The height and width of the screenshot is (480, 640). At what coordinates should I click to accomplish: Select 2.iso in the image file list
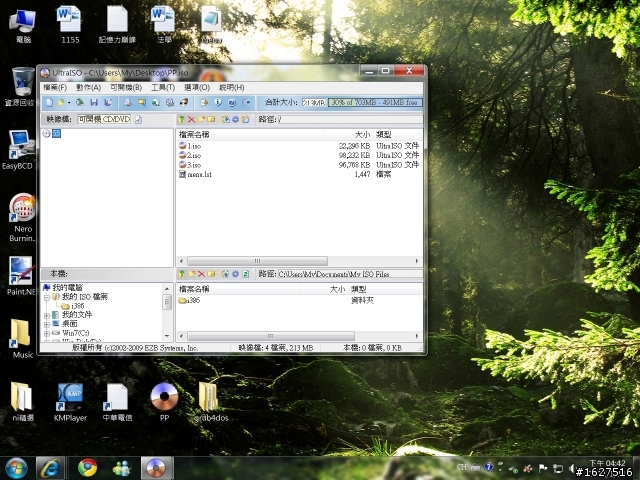[x=190, y=155]
